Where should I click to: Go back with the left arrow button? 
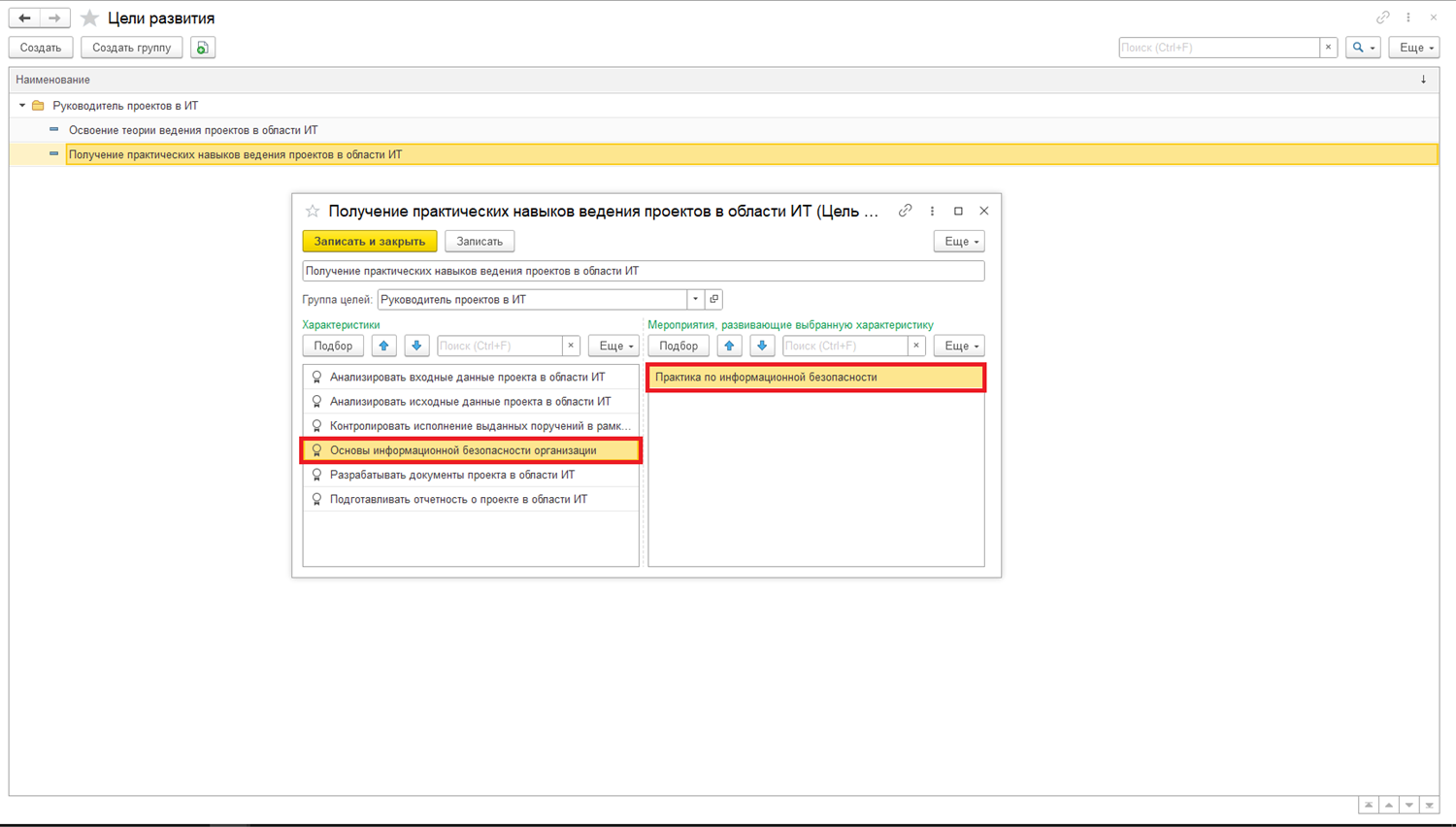pyautogui.click(x=24, y=17)
